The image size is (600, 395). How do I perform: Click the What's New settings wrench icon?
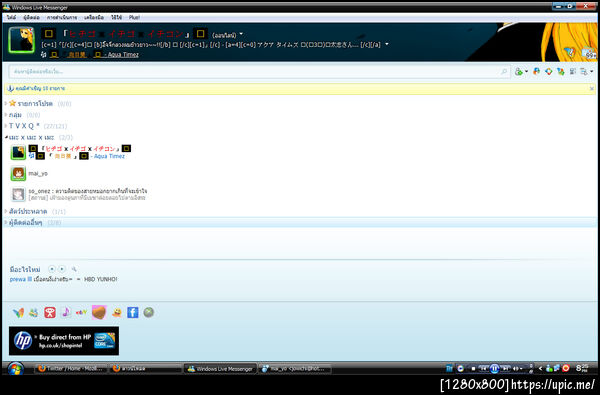click(74, 269)
